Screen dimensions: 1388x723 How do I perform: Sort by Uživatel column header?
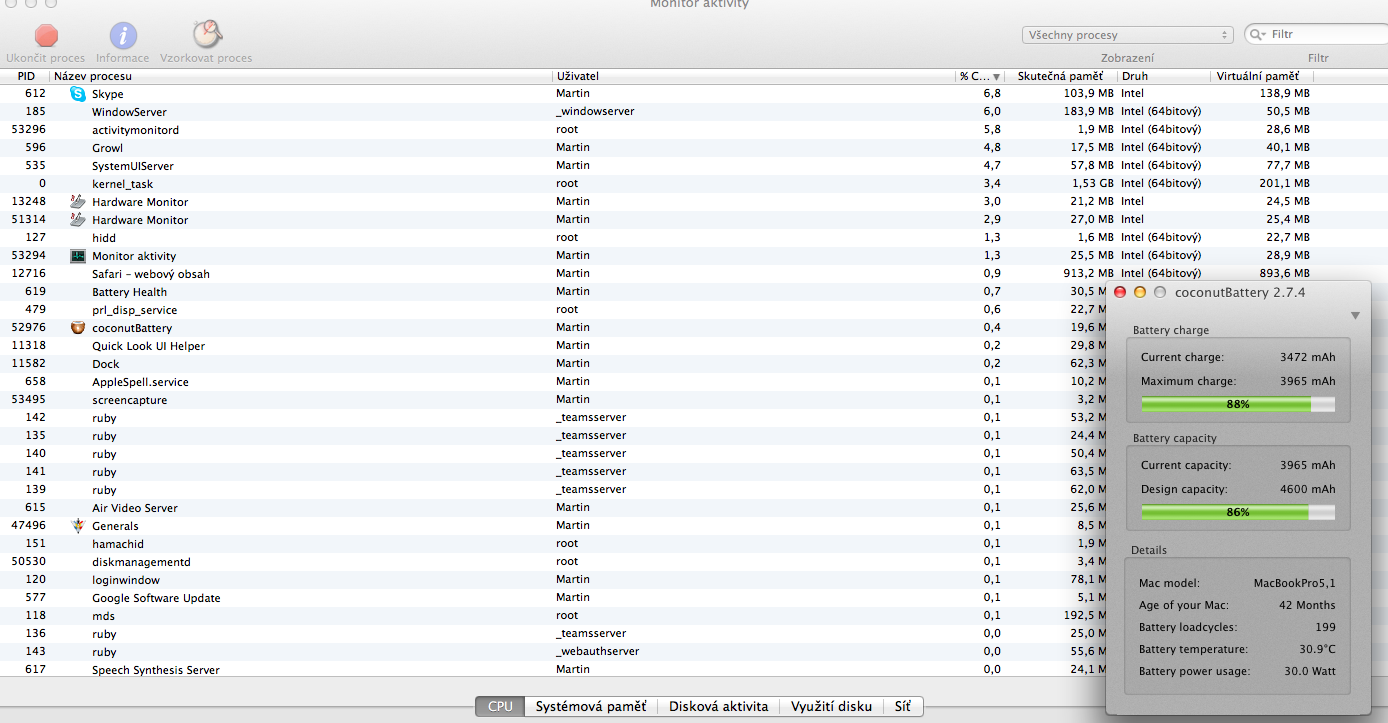coord(754,76)
